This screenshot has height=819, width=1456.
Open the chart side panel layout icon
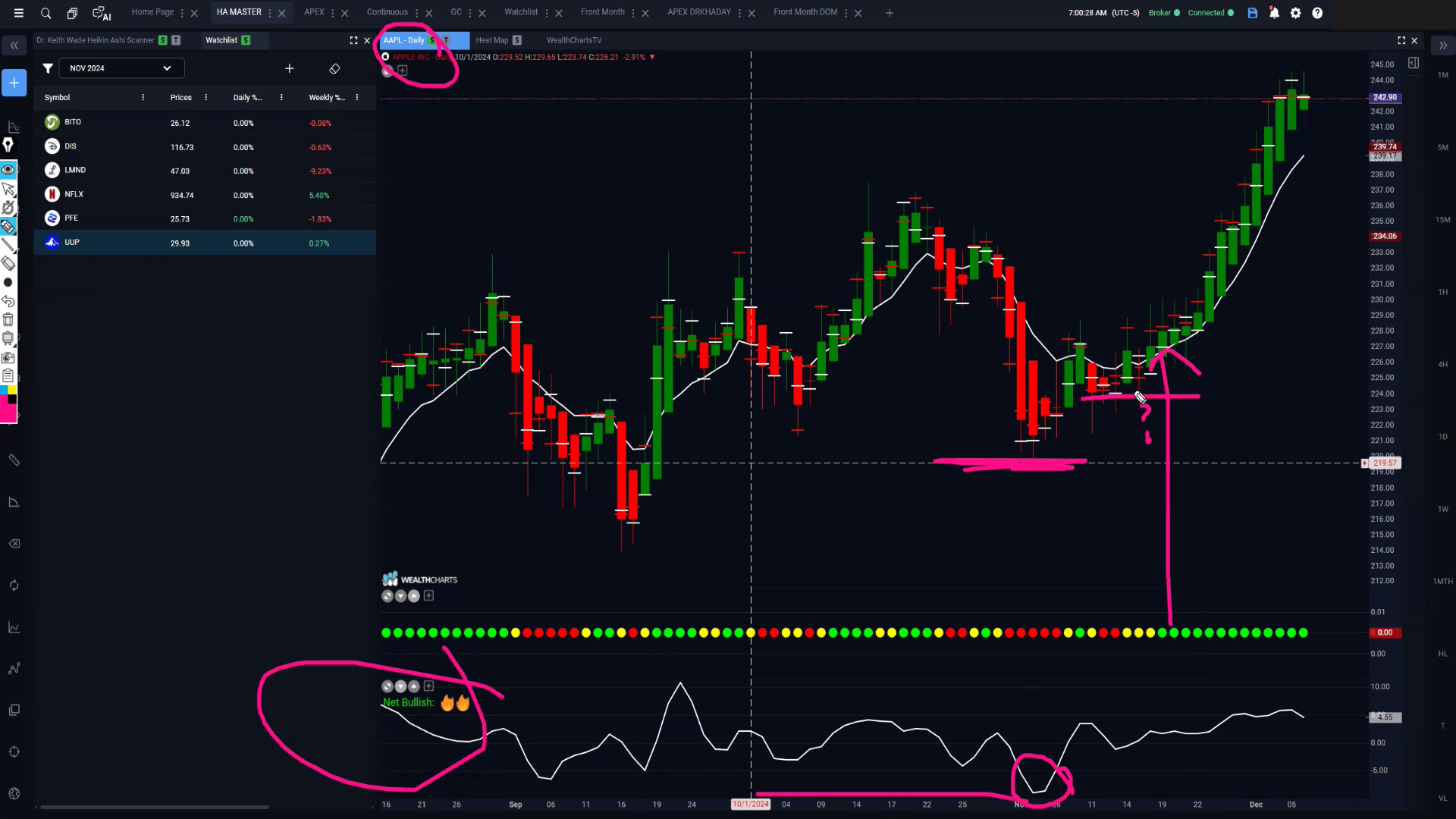coord(1414,63)
